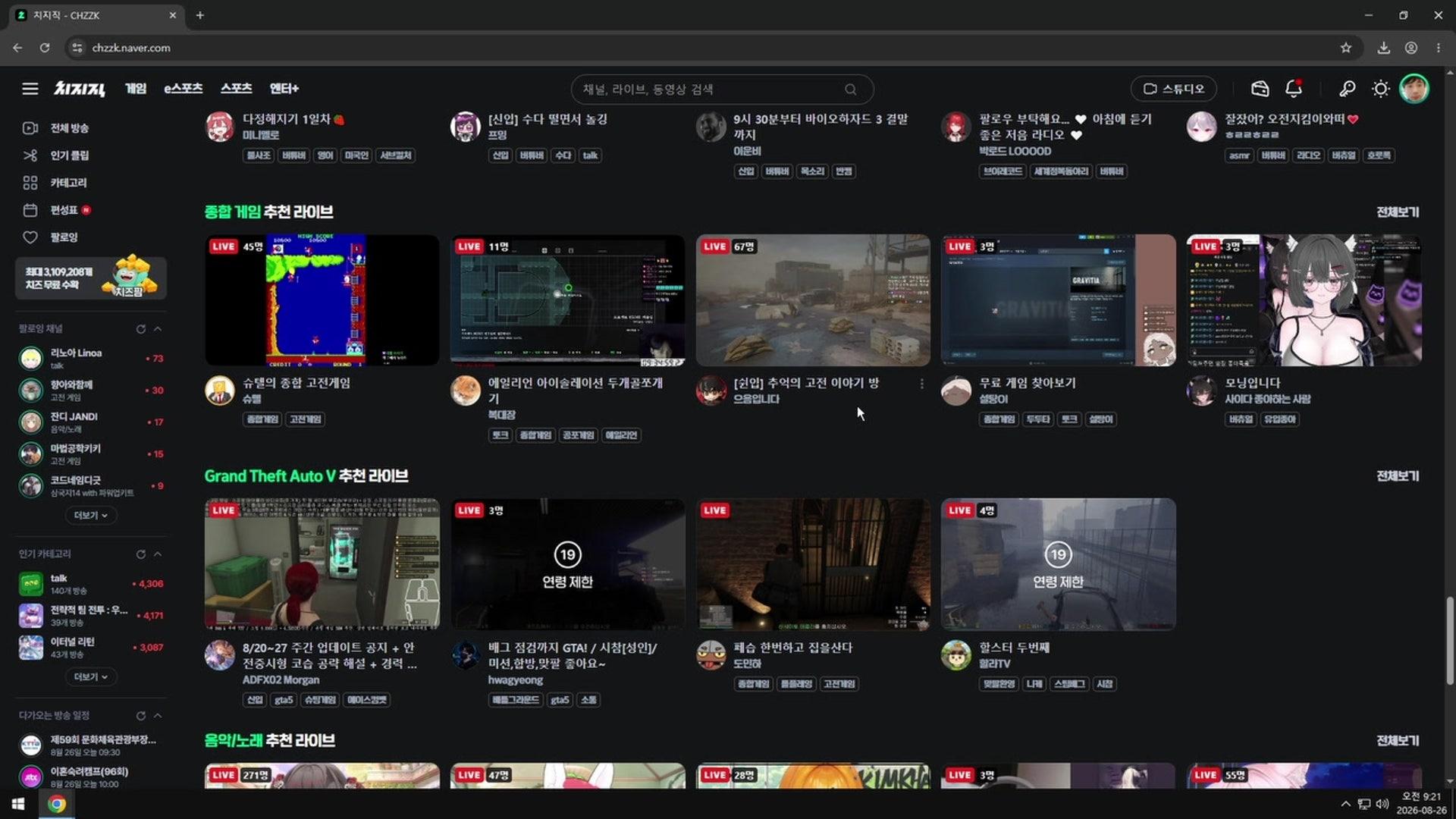Collapse the 팔로잉 채널 section
Image resolution: width=1456 pixels, height=819 pixels.
tap(158, 329)
